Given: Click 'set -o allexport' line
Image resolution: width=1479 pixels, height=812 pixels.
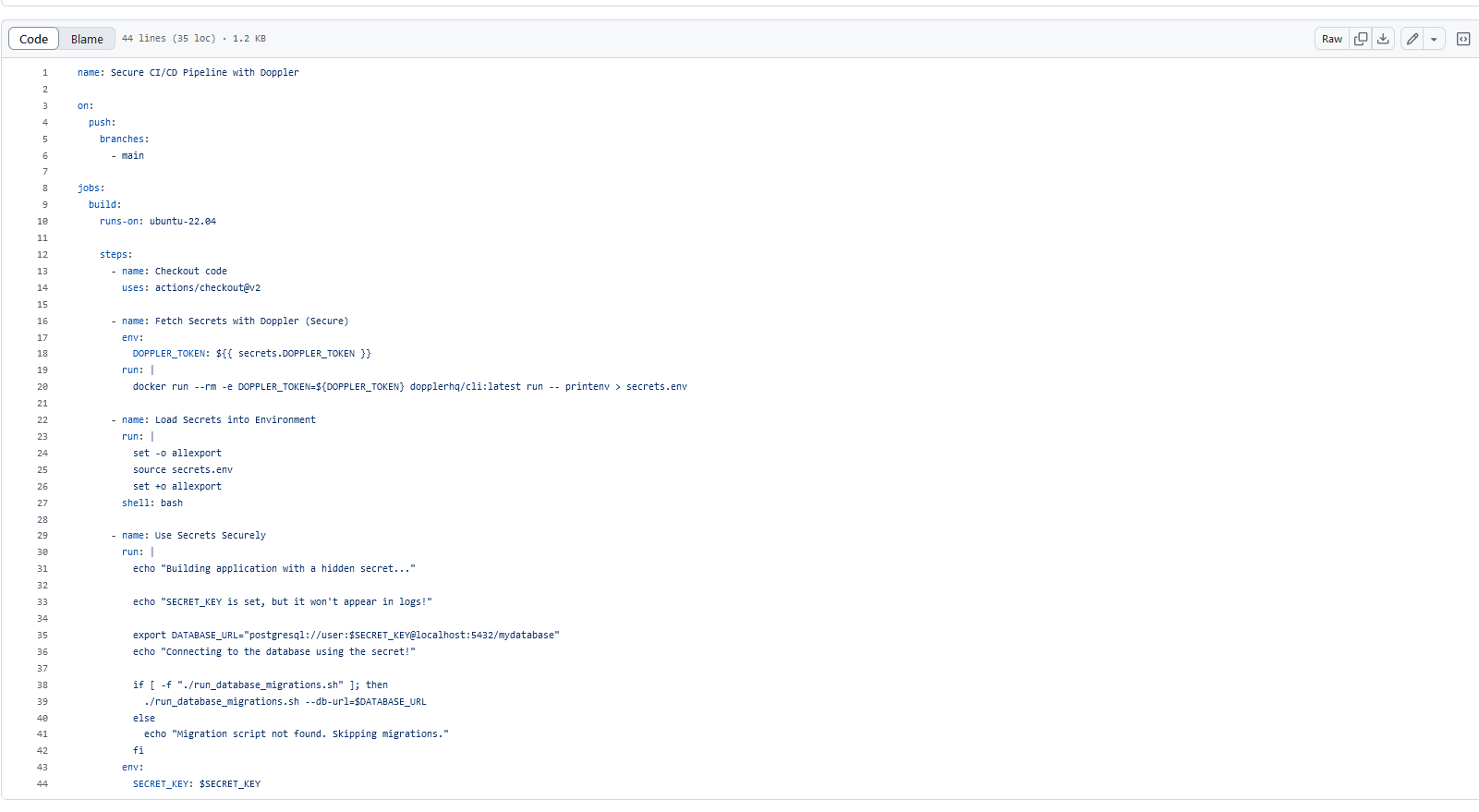Looking at the screenshot, I should 177,454.
